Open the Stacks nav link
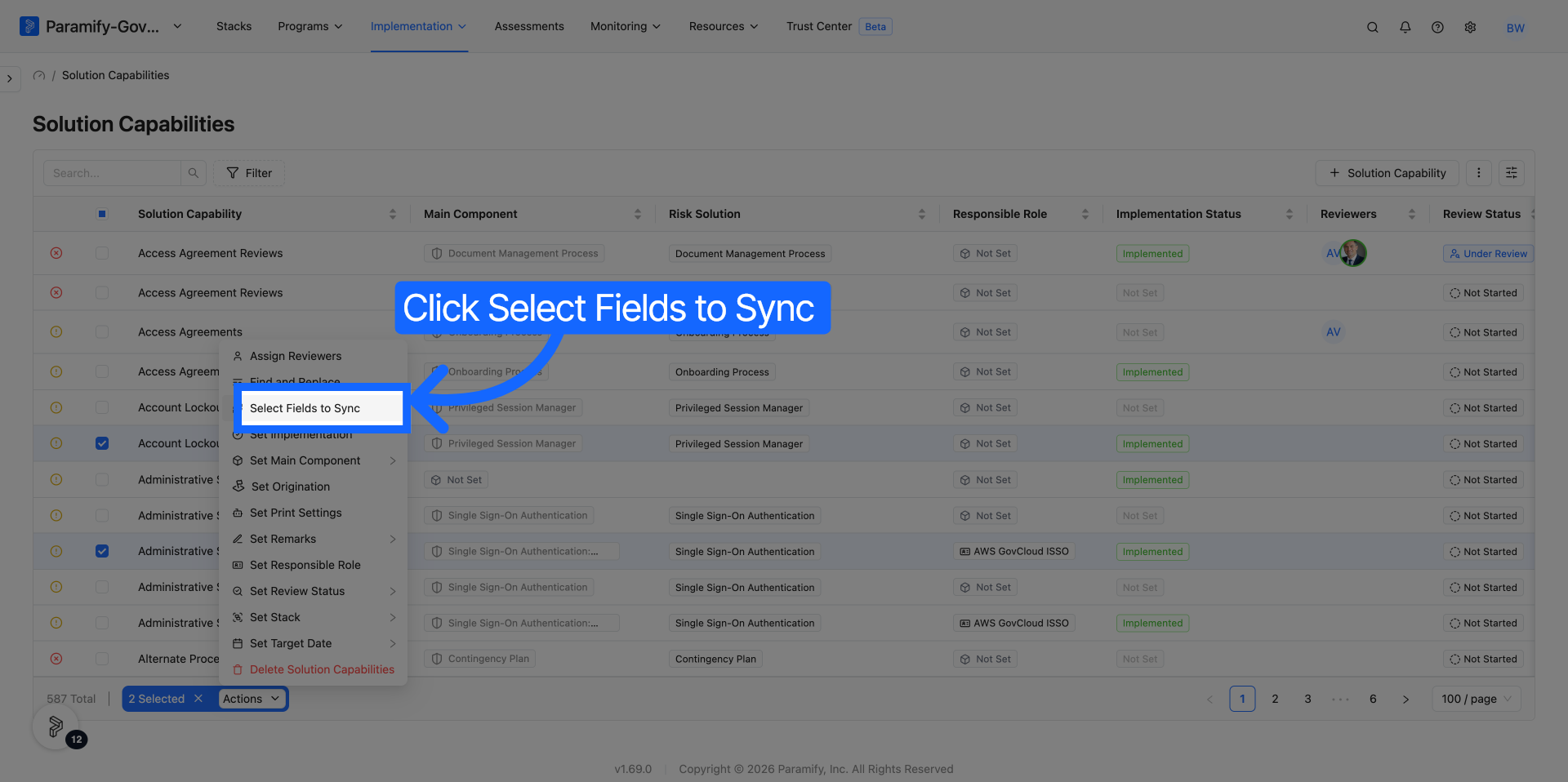This screenshot has height=782, width=1568. tap(234, 26)
